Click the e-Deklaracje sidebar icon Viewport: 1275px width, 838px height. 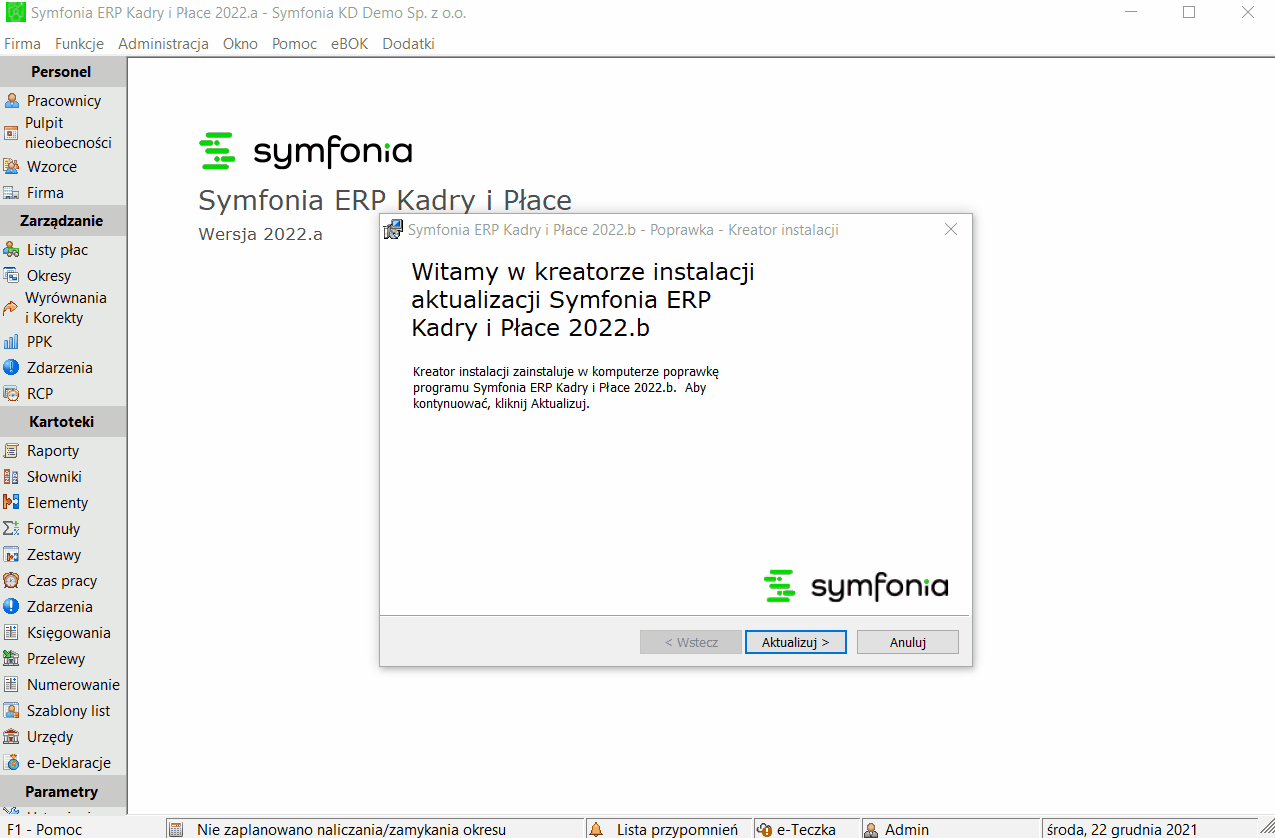tap(12, 763)
